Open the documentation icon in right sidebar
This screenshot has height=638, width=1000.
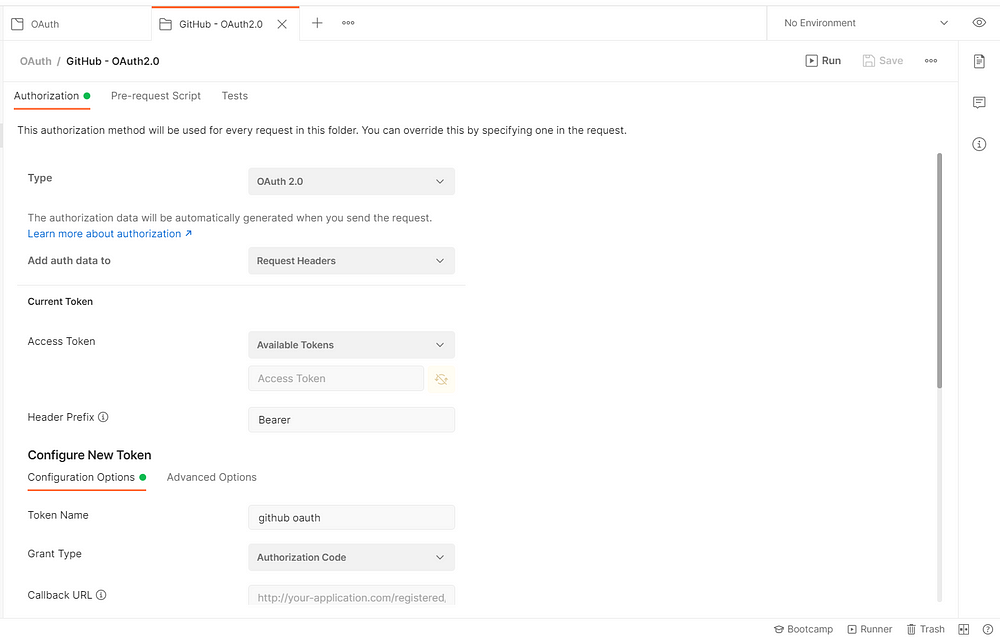(979, 62)
